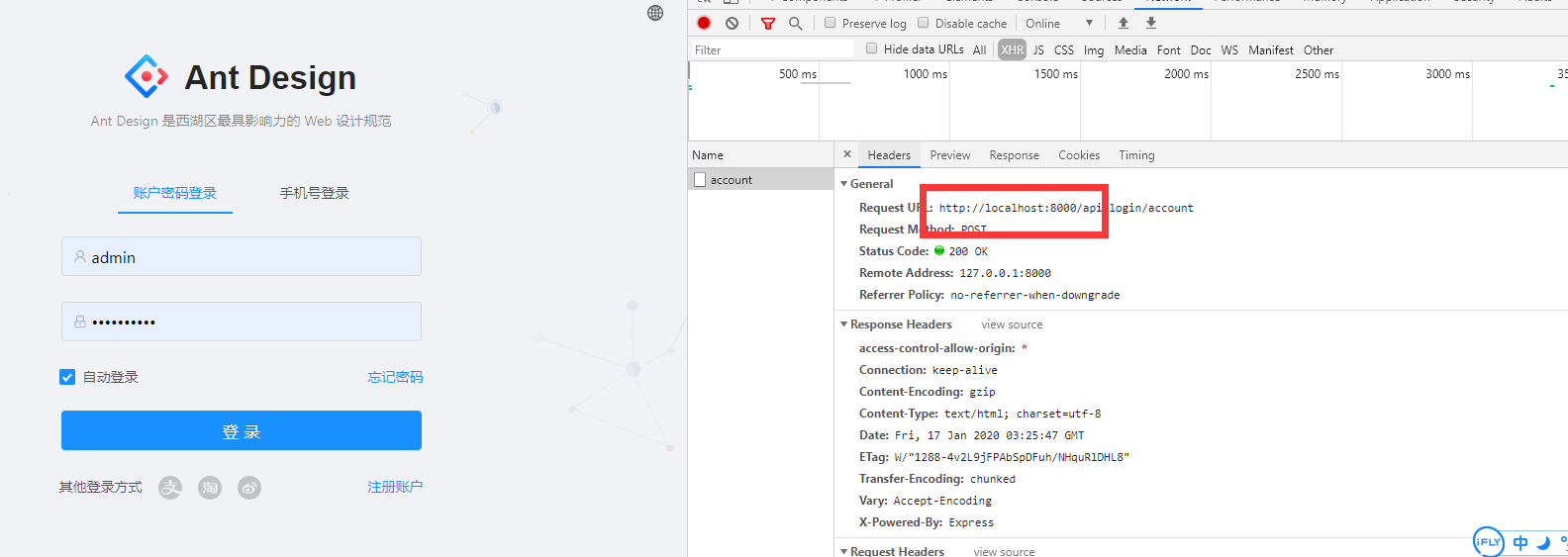
Task: Close request details panel X
Action: click(847, 154)
